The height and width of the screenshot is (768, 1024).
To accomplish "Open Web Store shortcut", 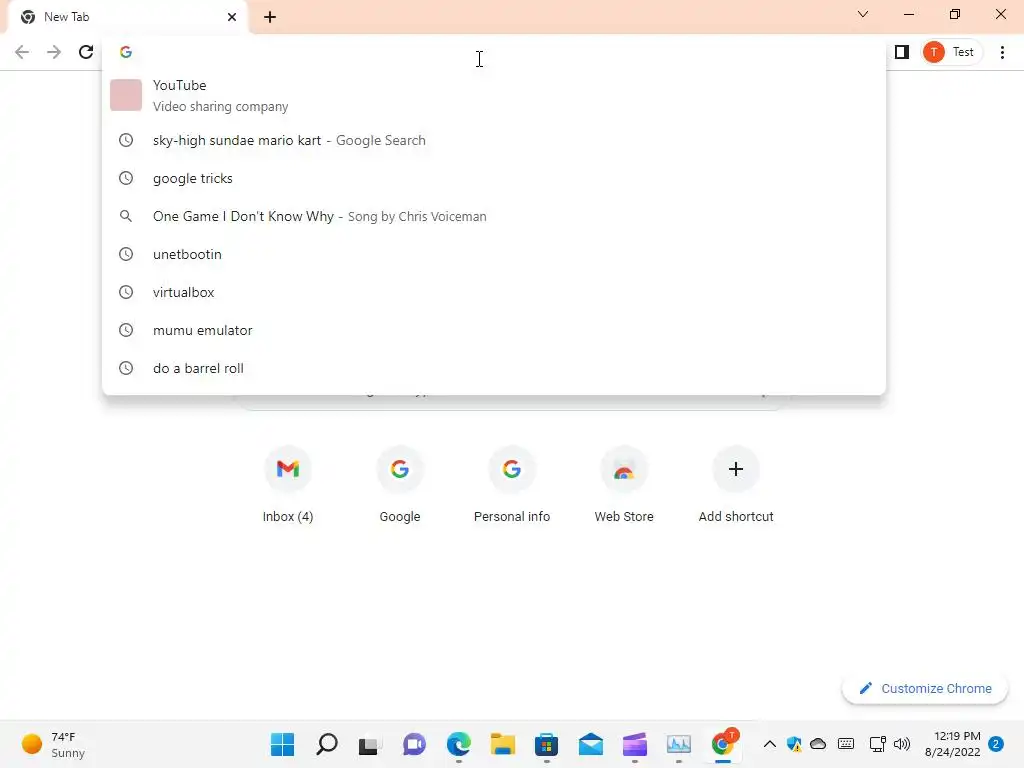I will tap(624, 485).
